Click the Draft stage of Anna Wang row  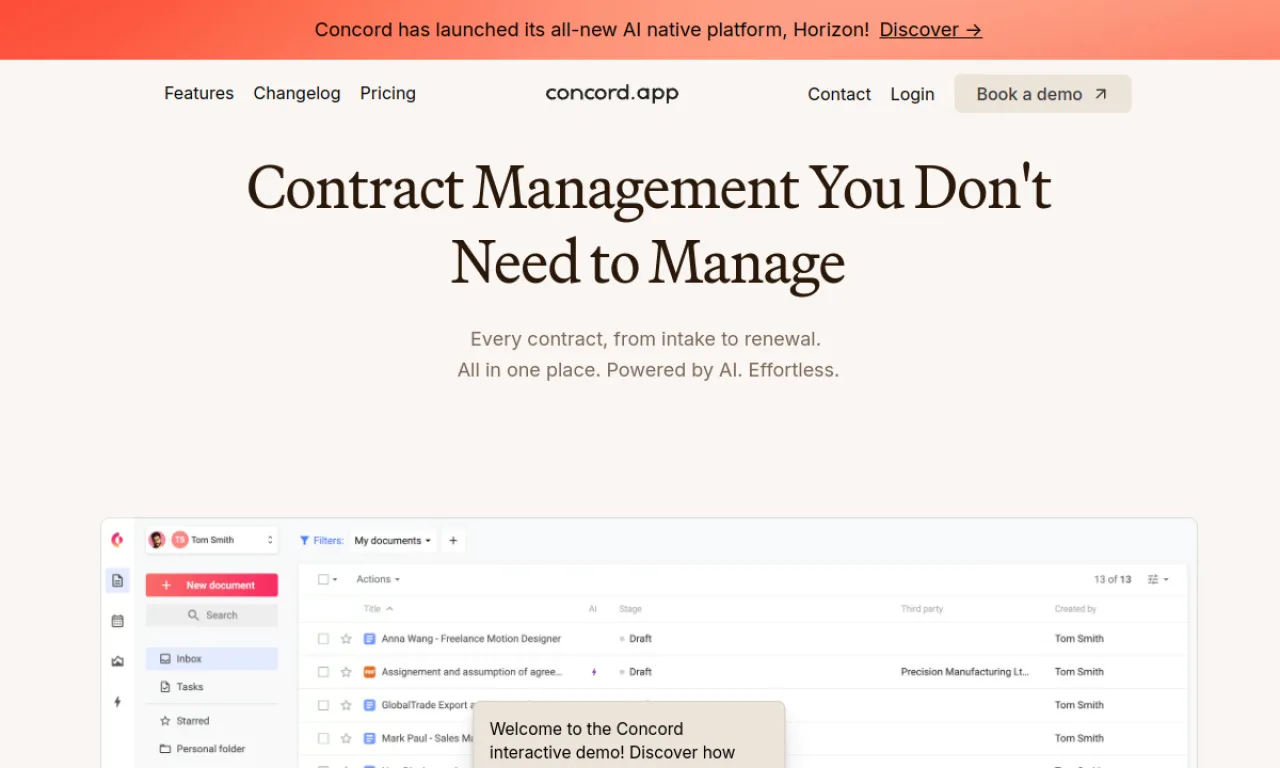coord(636,638)
